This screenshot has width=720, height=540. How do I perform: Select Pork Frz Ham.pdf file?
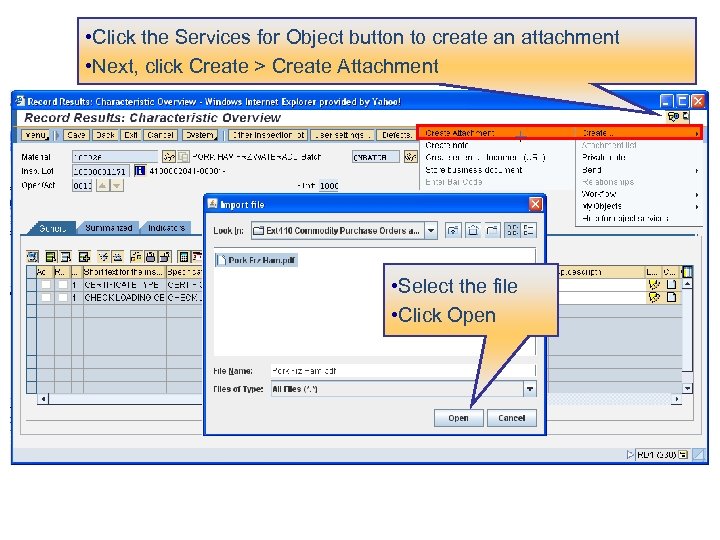[x=256, y=260]
